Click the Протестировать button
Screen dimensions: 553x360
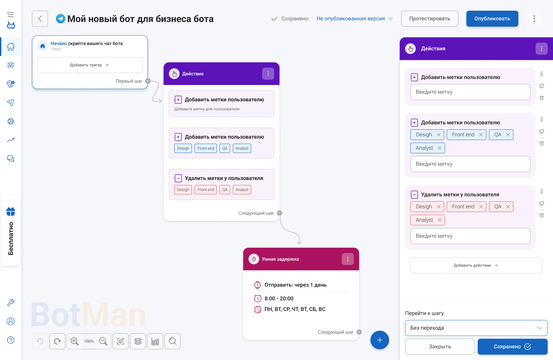[x=430, y=19]
